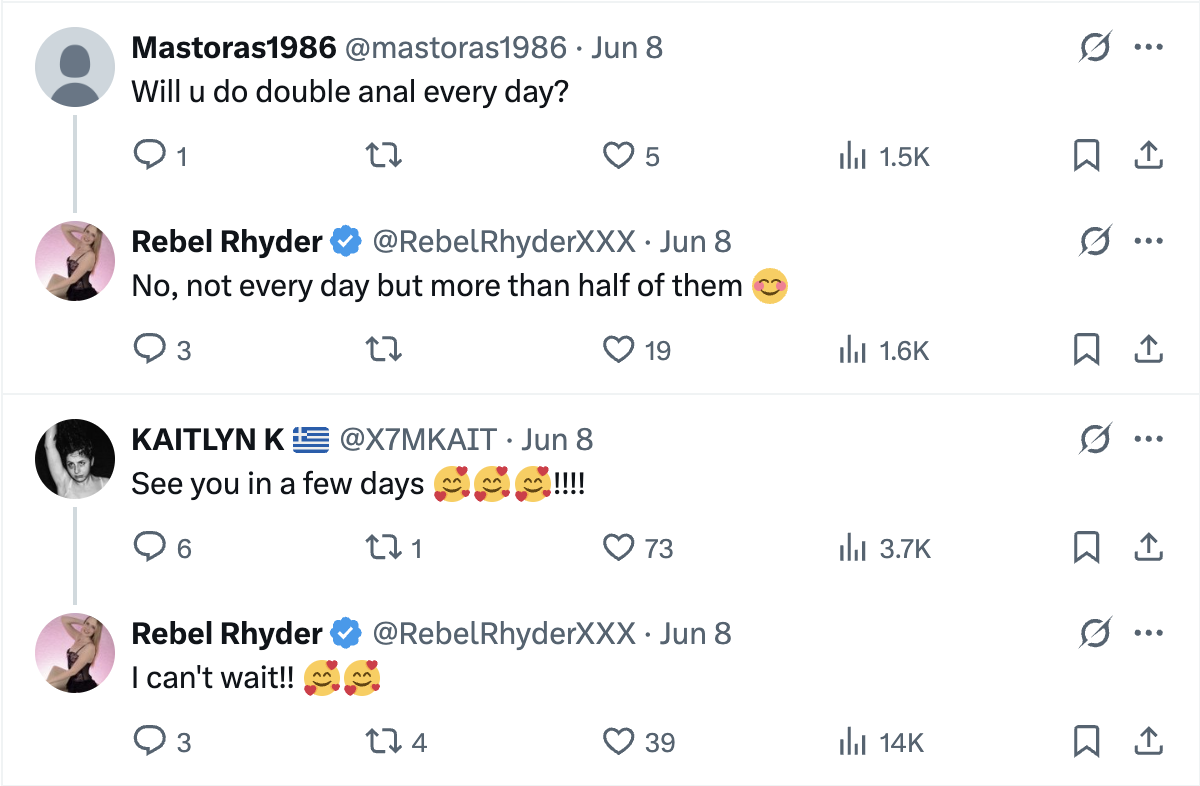Open more options on KAITLYN K tweet

(1149, 439)
